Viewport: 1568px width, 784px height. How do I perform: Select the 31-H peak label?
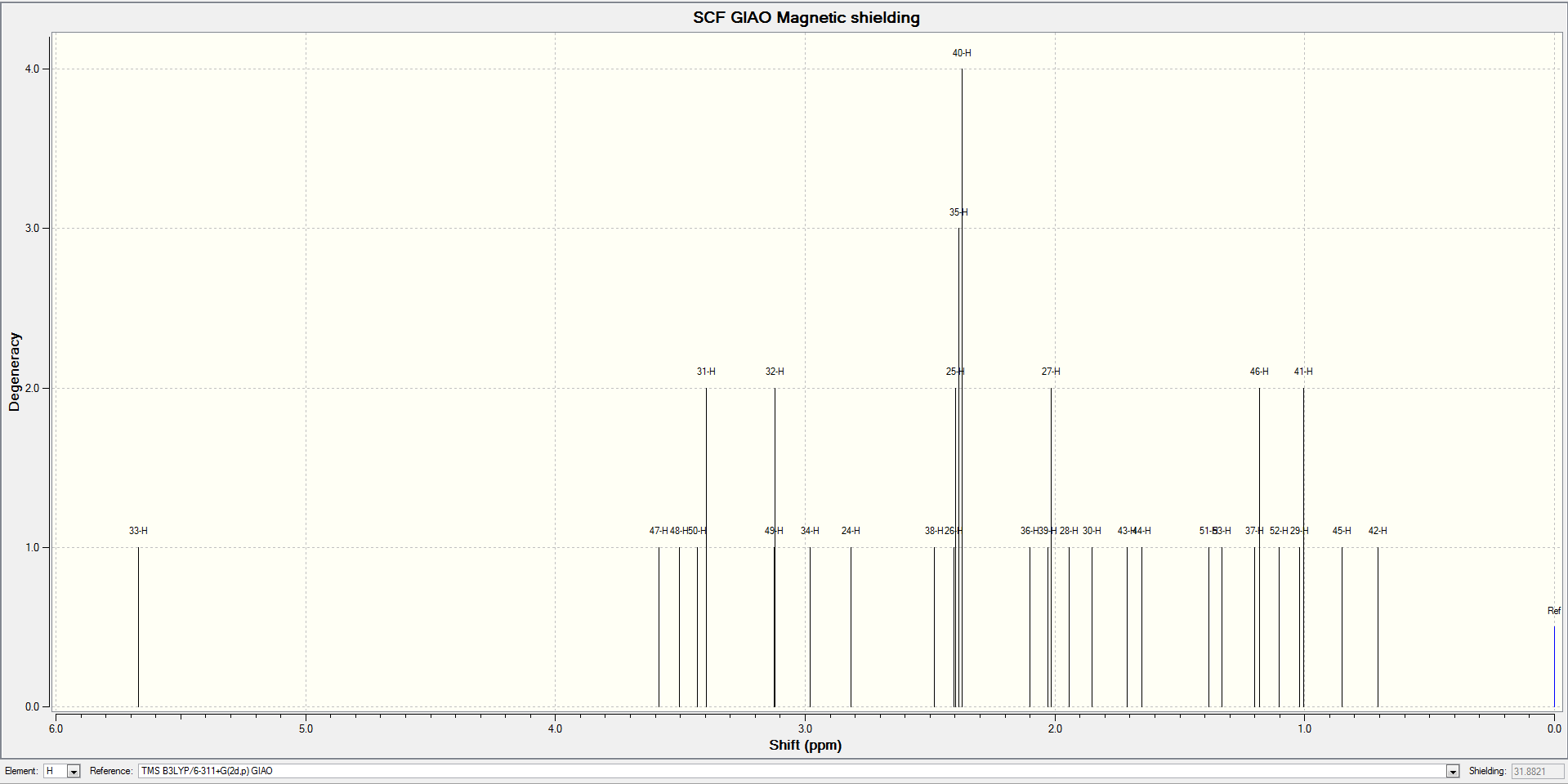[706, 372]
